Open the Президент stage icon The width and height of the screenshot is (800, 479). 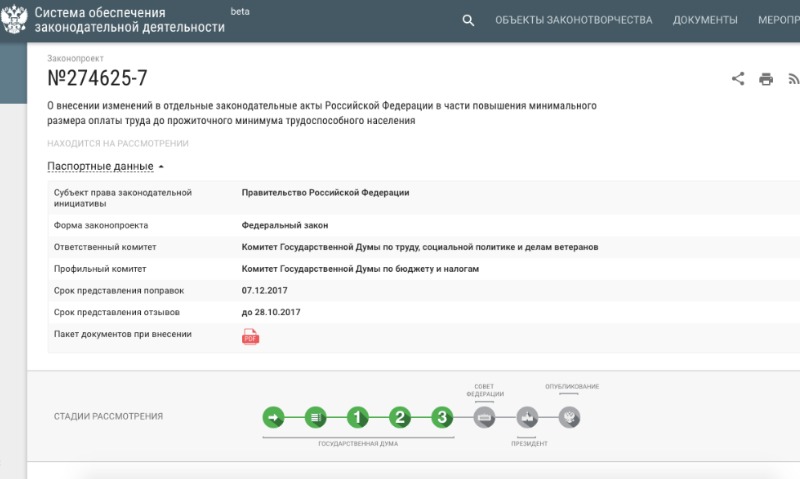(x=528, y=417)
